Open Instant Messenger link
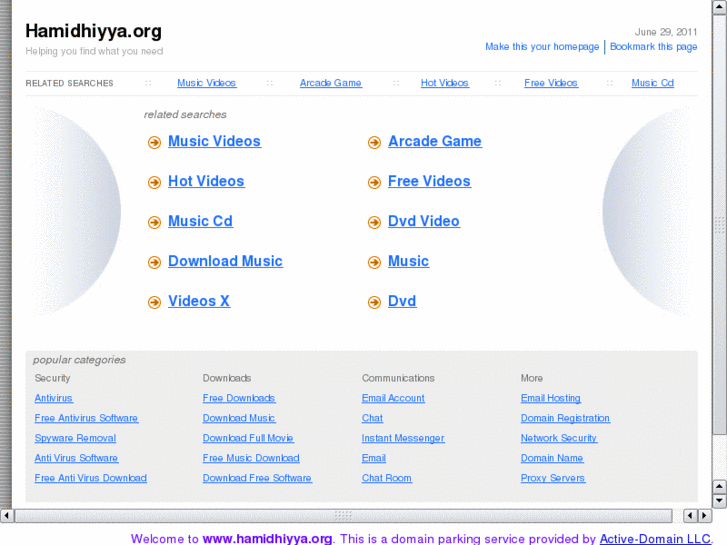The width and height of the screenshot is (727, 545). [403, 438]
